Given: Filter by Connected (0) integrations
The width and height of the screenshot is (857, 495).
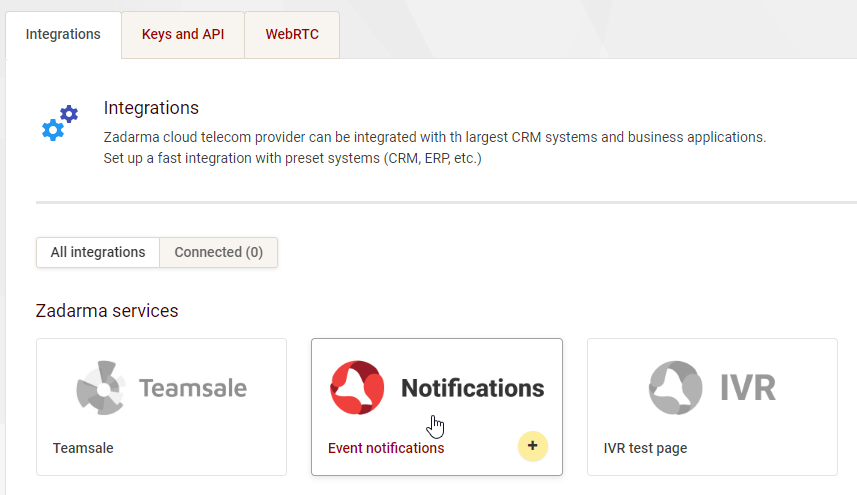Looking at the screenshot, I should (219, 252).
